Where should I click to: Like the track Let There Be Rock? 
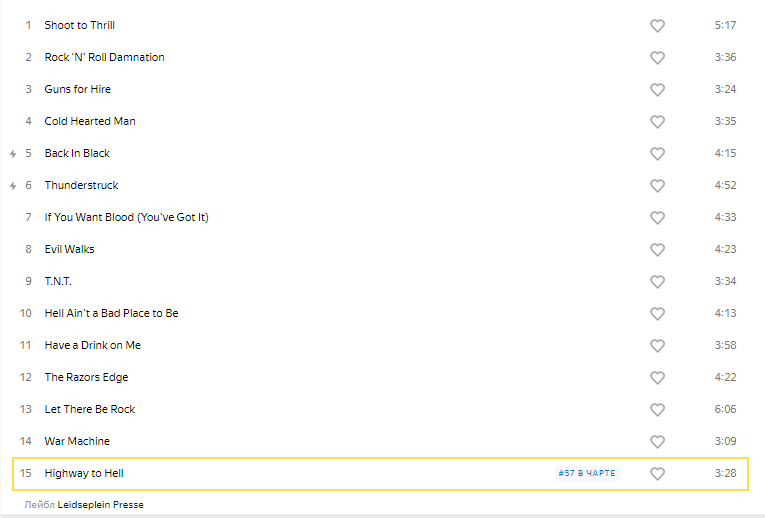click(657, 410)
